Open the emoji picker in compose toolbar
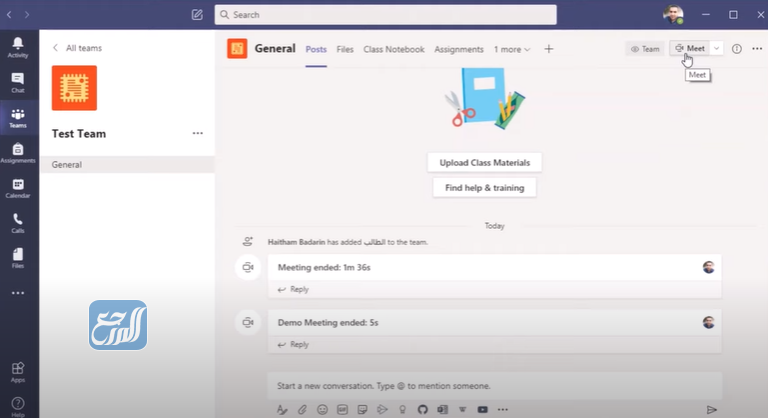 322,409
